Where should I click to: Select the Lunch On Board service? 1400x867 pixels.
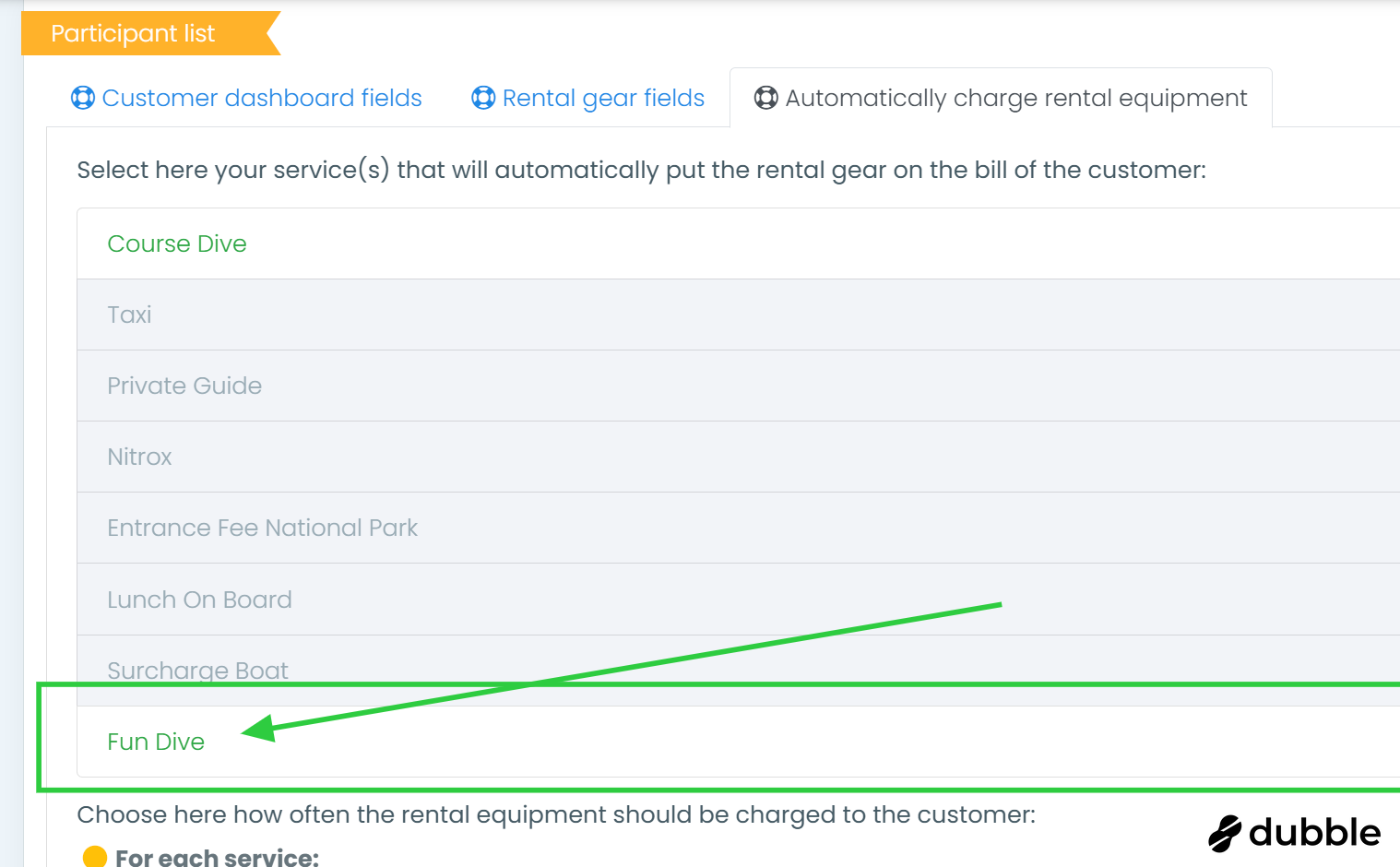point(199,600)
